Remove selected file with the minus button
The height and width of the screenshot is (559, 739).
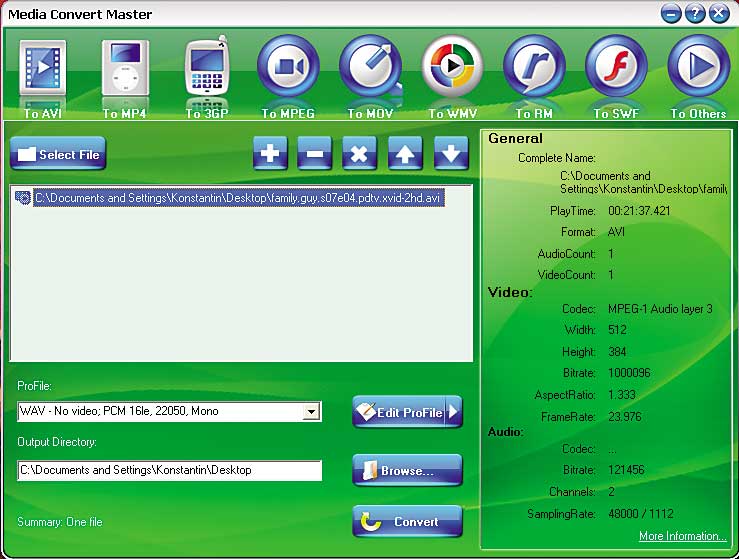[315, 153]
